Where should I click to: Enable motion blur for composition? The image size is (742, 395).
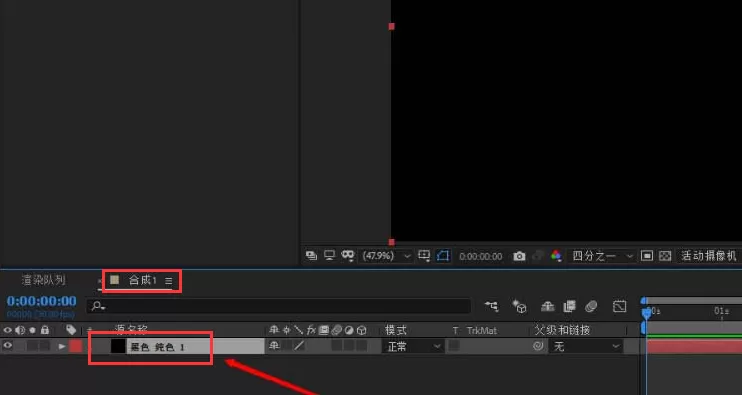[x=591, y=307]
